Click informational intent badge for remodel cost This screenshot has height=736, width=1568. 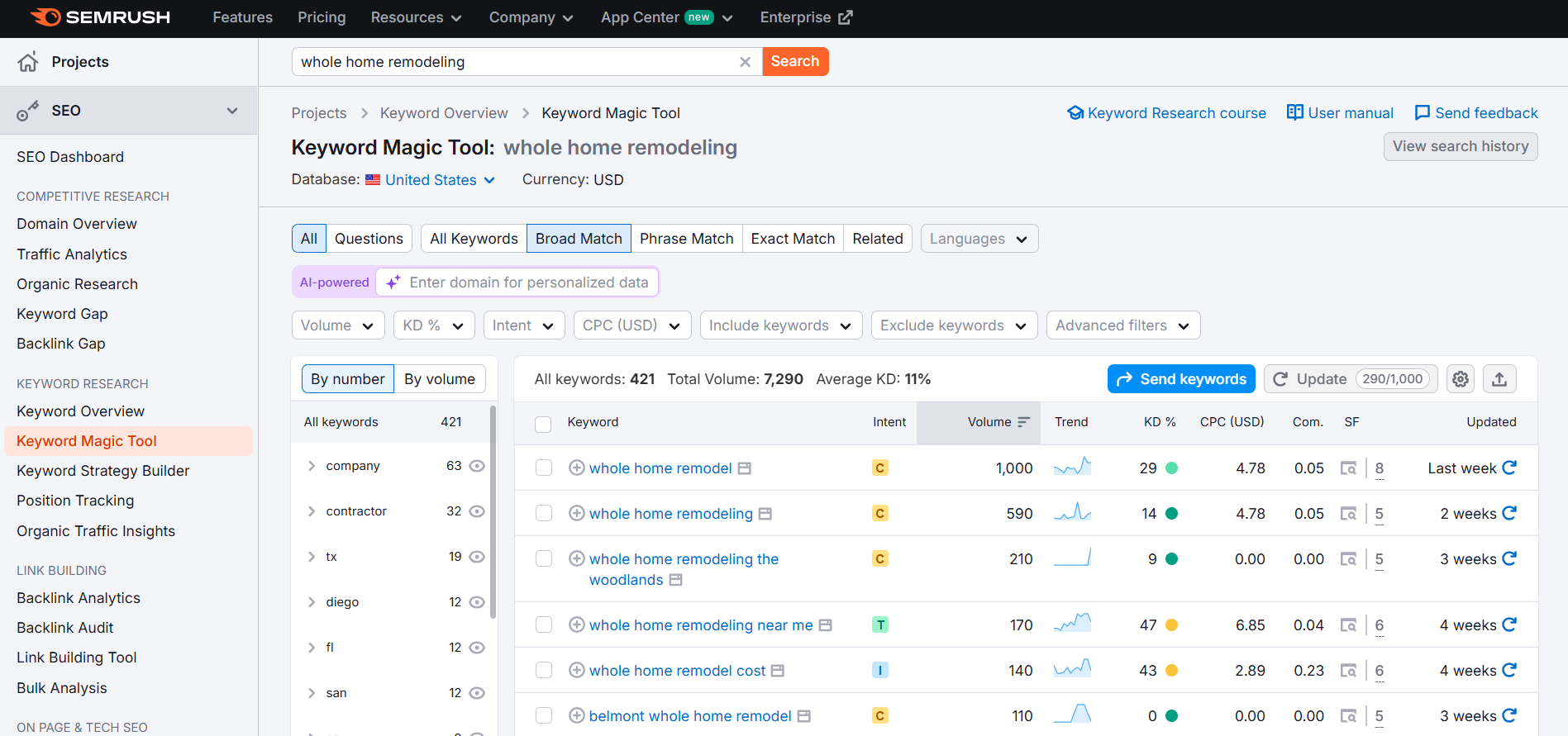(880, 670)
